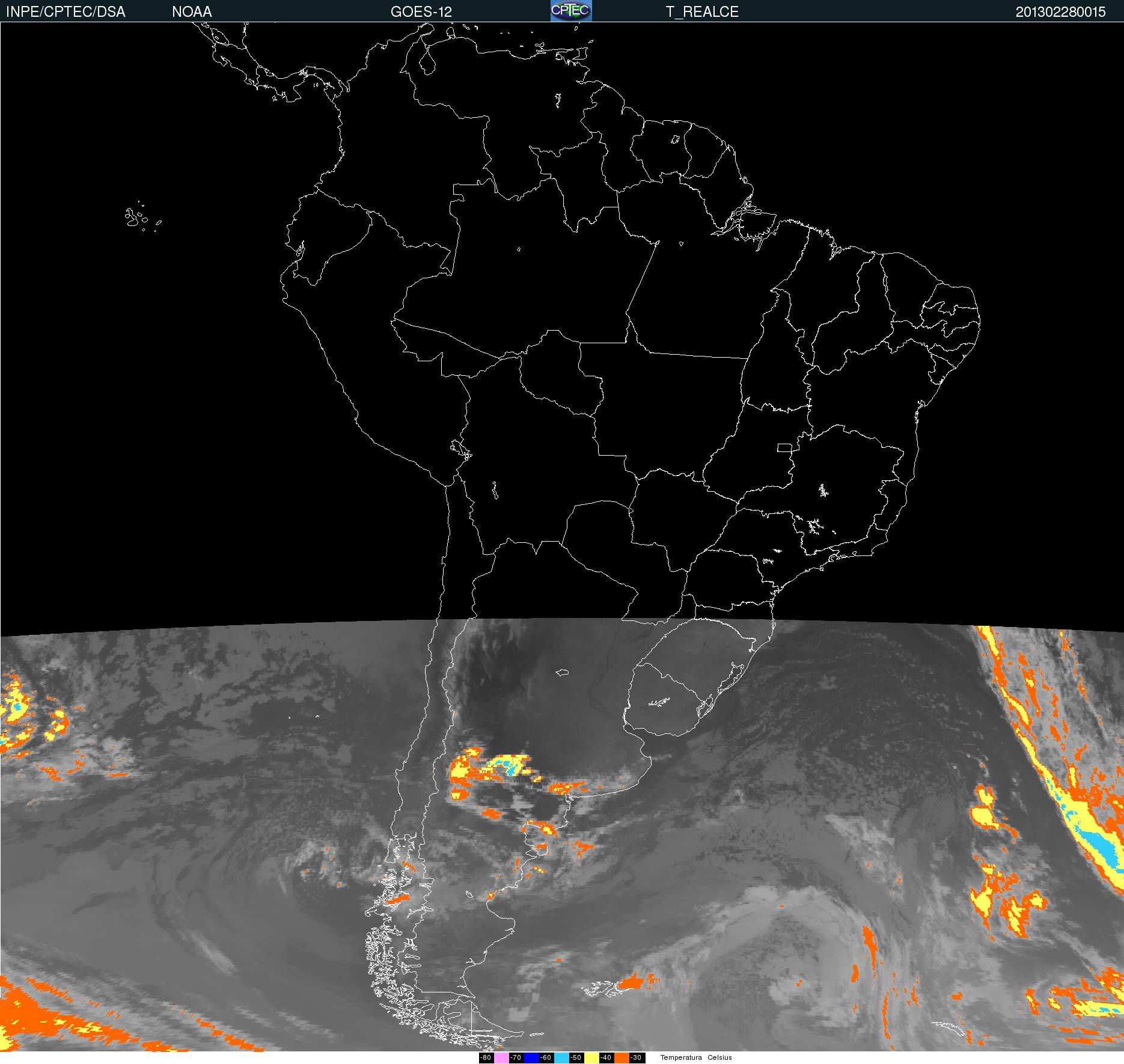This screenshot has width=1124, height=1064.
Task: Select the cyan legend color swatch
Action: (x=561, y=1058)
